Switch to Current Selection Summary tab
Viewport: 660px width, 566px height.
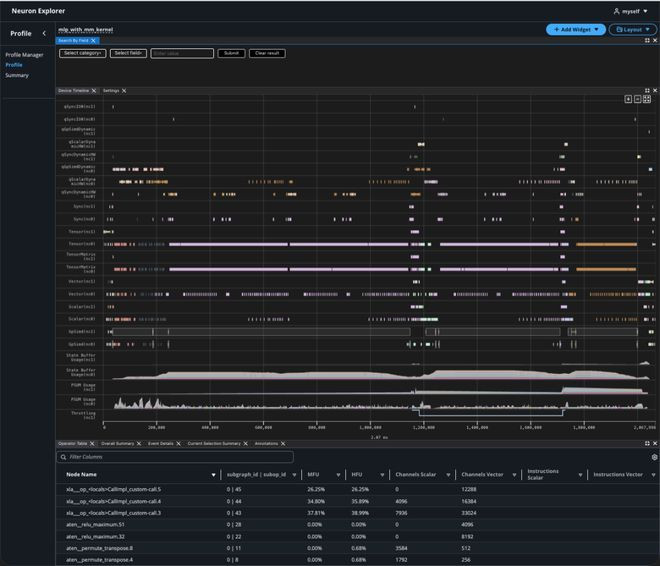213,443
